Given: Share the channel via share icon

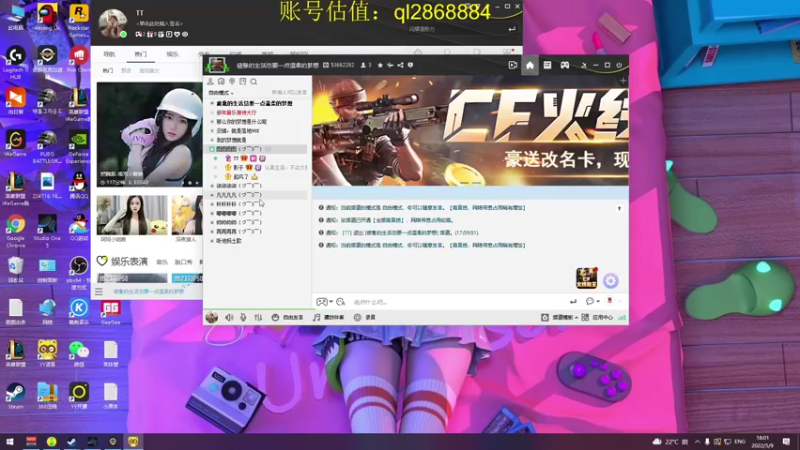Looking at the screenshot, I should click(x=401, y=65).
